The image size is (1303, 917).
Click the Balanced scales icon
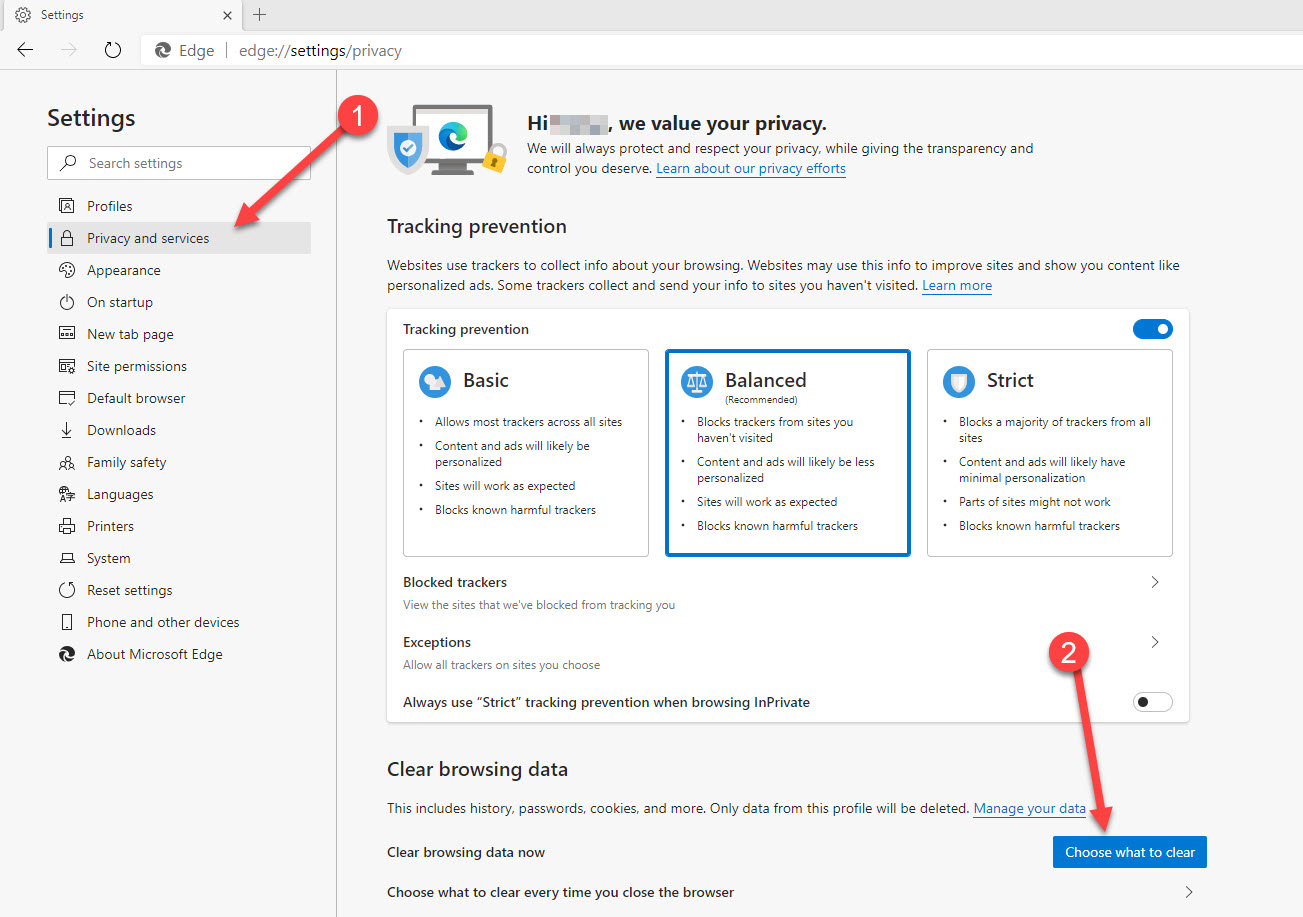click(697, 381)
